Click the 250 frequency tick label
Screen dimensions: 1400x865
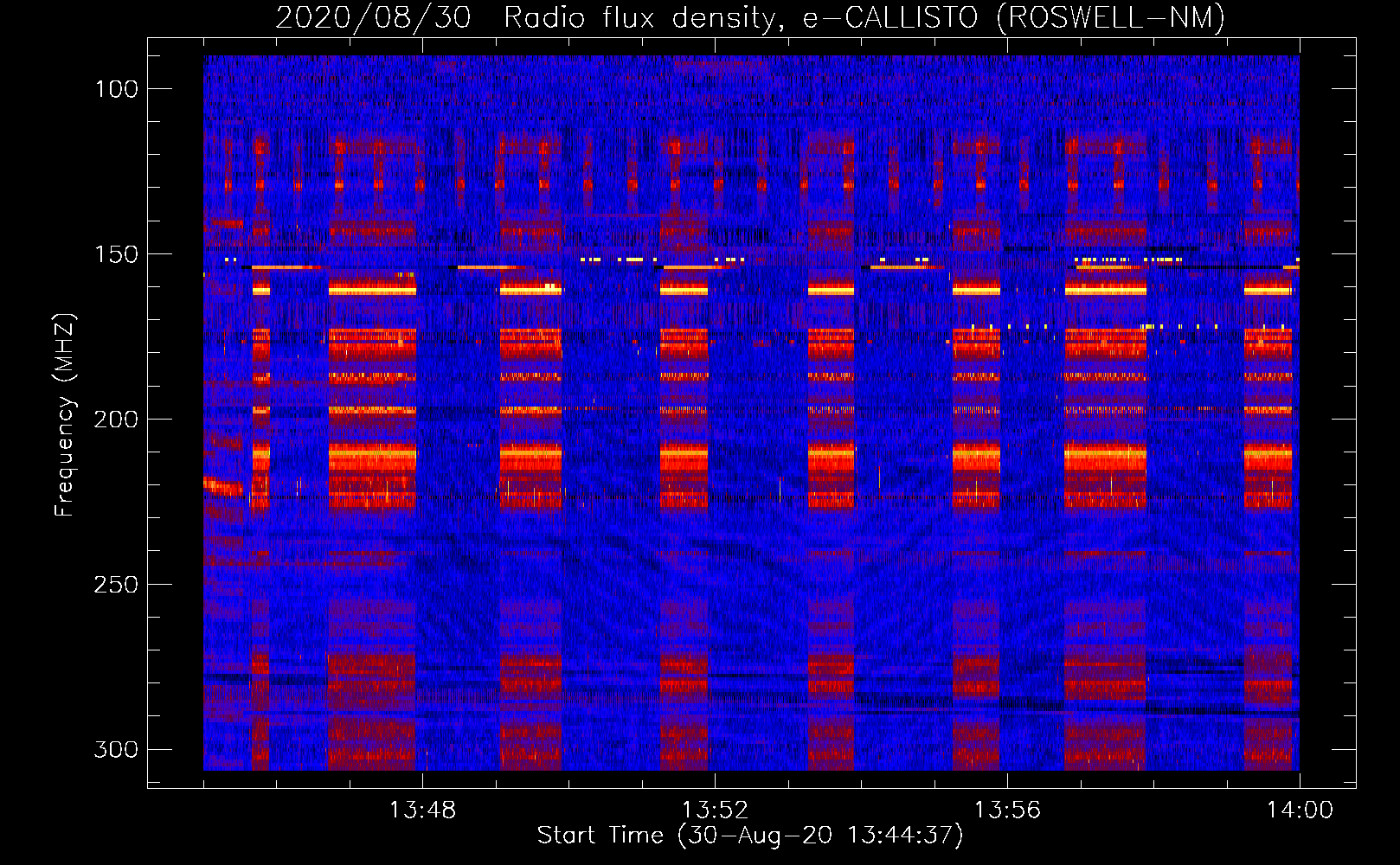pyautogui.click(x=116, y=585)
